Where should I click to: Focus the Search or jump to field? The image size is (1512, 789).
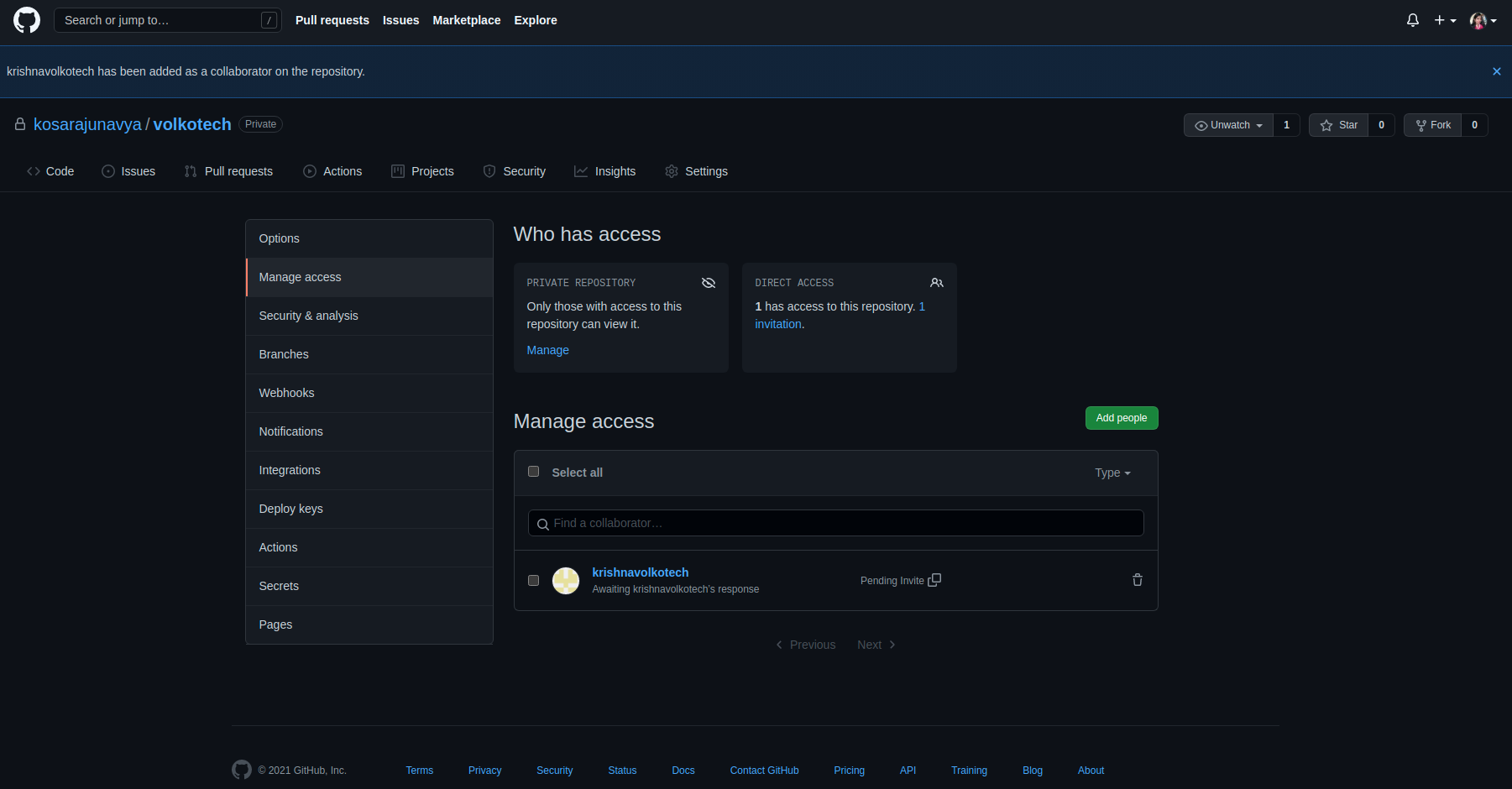tap(168, 20)
